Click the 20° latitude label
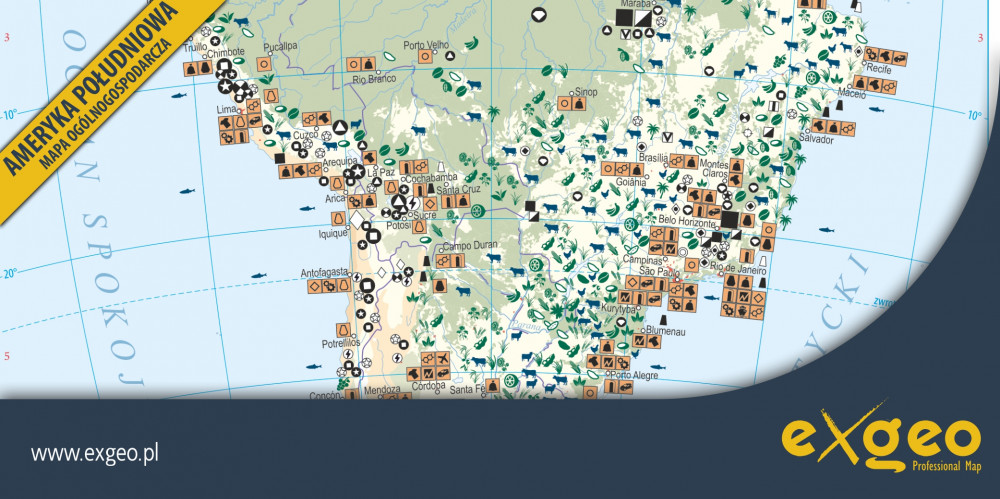 8,274
